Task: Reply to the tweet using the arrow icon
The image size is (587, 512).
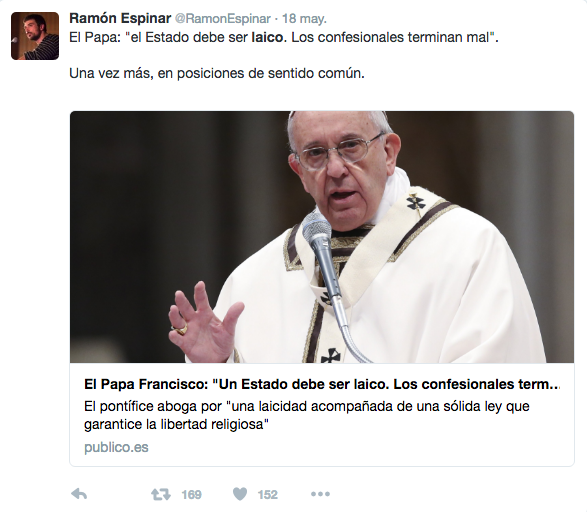Action: (79, 494)
